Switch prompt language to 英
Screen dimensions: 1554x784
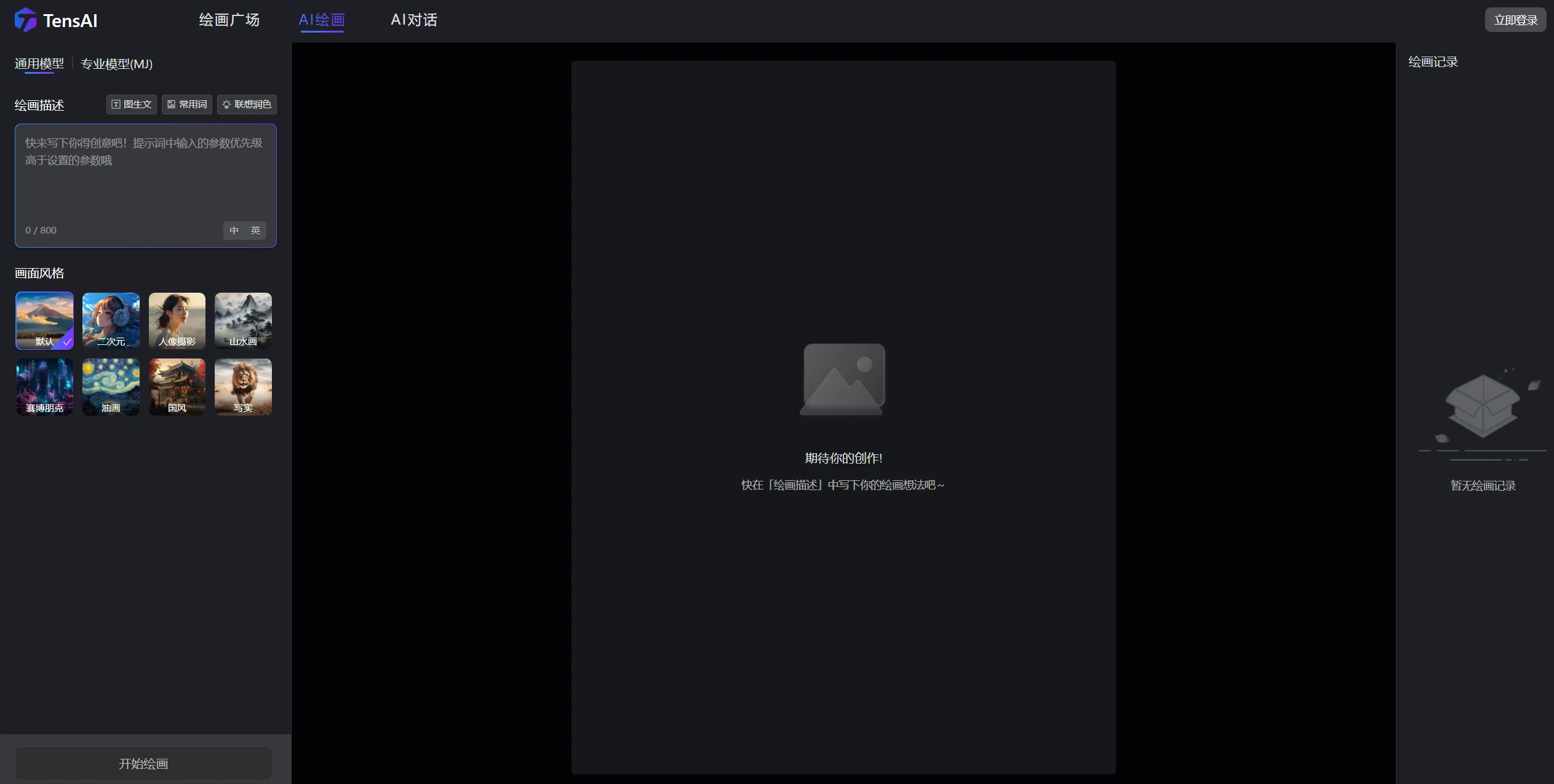click(x=255, y=230)
